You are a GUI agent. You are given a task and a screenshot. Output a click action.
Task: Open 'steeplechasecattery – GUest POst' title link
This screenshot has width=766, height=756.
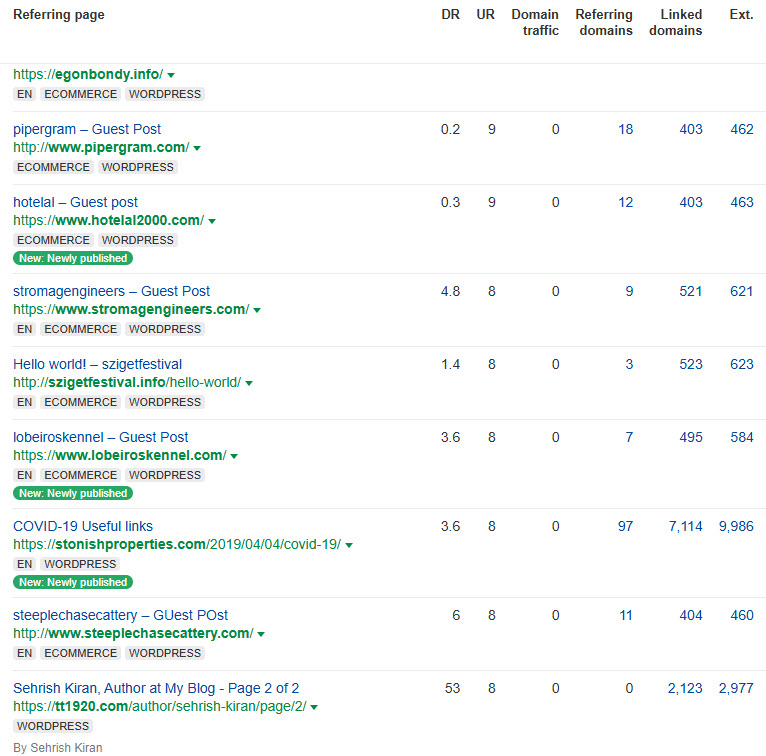pos(120,615)
